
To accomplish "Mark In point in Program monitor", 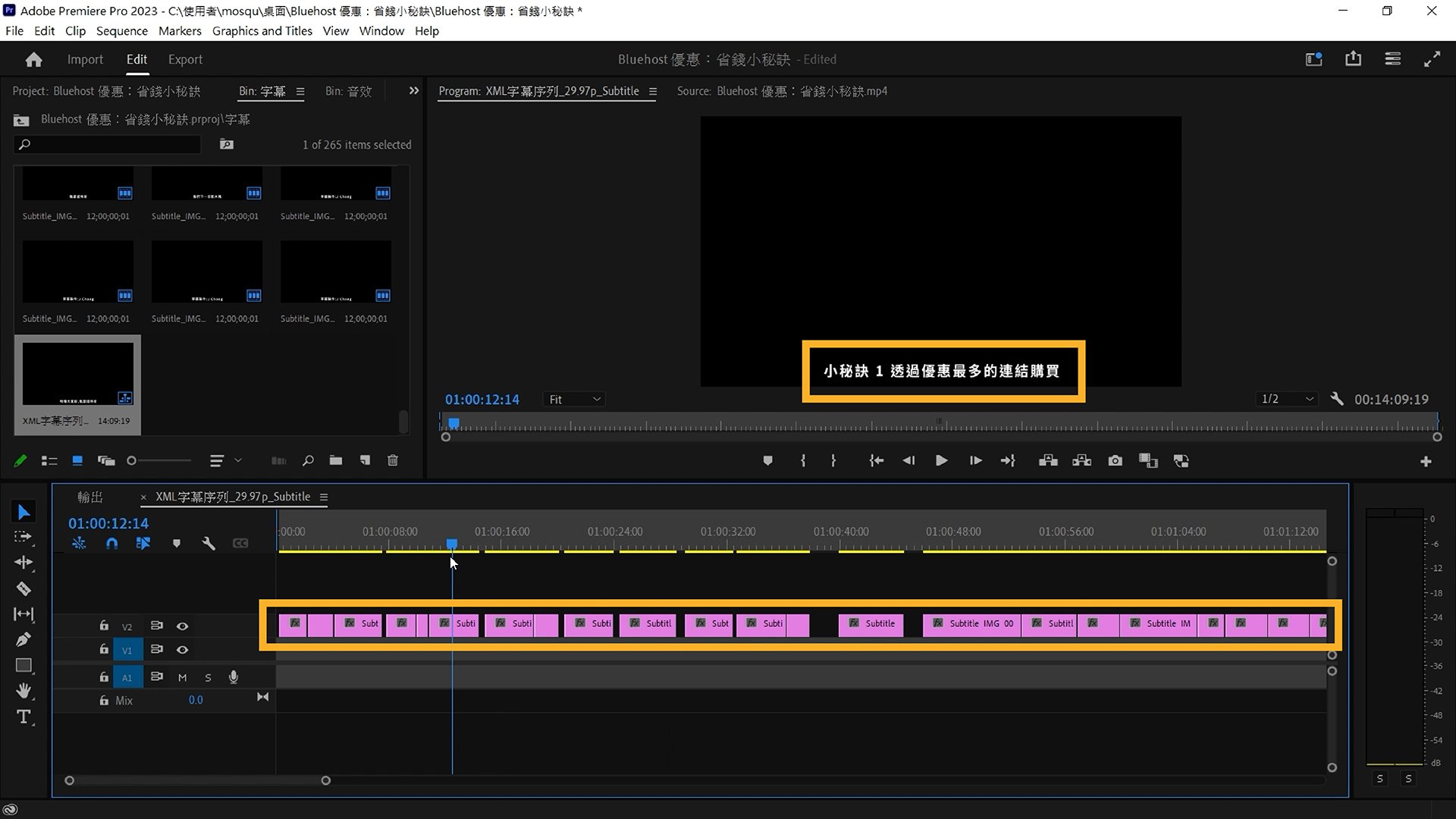I will pyautogui.click(x=803, y=460).
